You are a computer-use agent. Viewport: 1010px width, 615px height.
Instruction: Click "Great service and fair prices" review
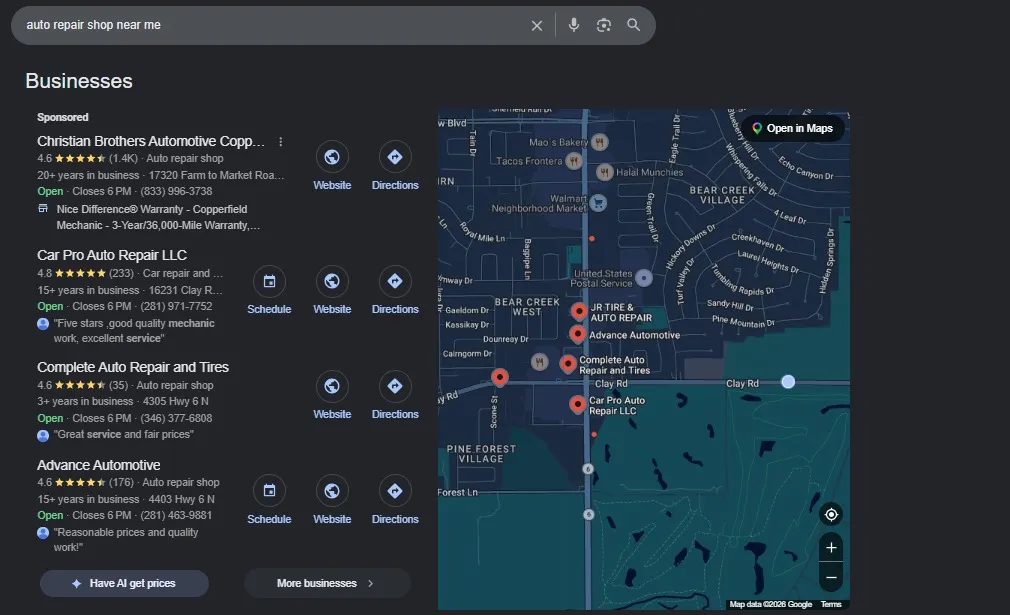pyautogui.click(x=124, y=435)
